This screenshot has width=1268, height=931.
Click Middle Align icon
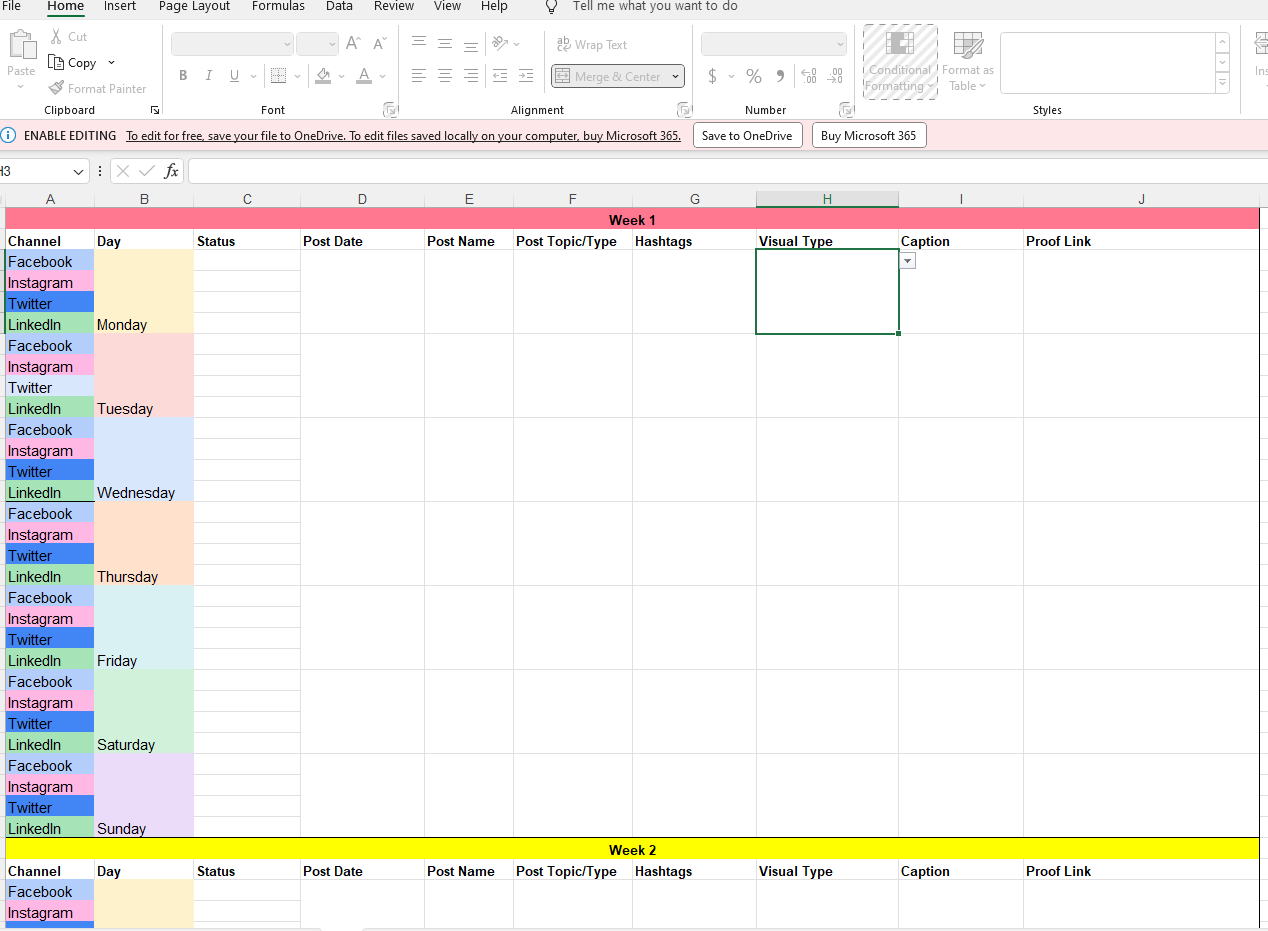[x=445, y=44]
